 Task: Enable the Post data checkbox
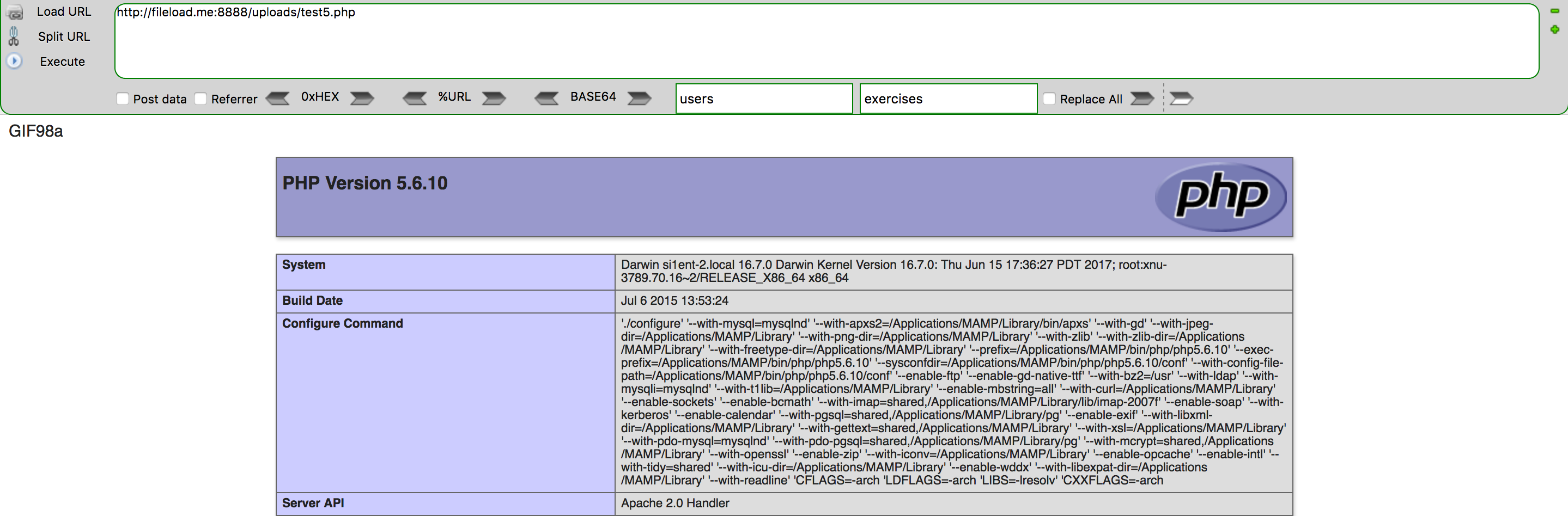(x=123, y=99)
